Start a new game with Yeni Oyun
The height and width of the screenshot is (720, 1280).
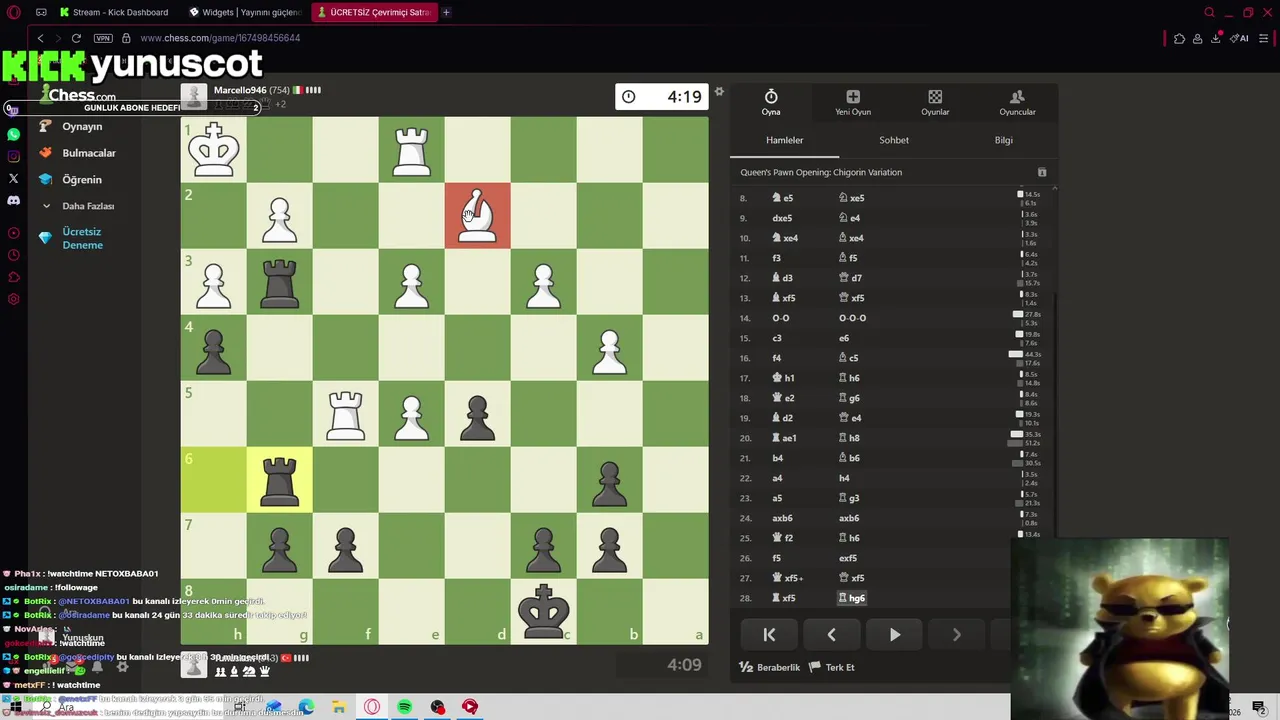(853, 102)
